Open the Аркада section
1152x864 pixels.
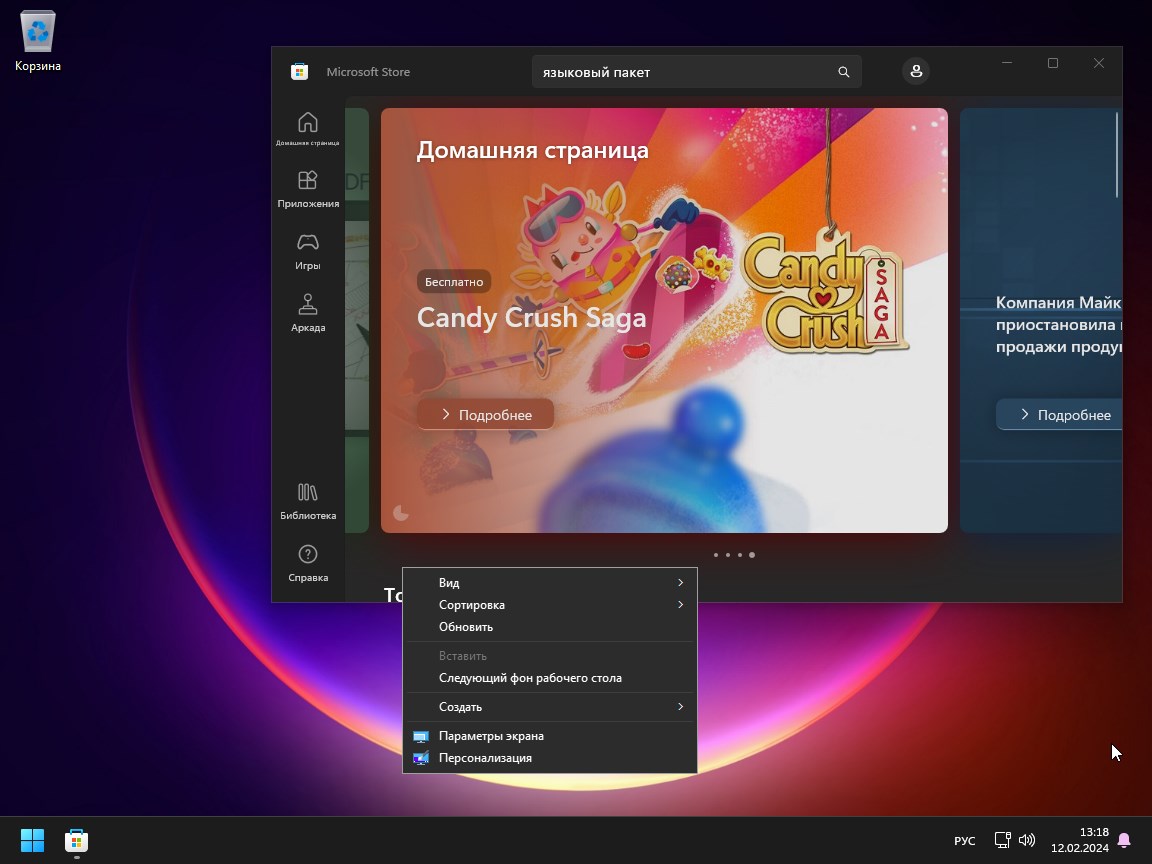tap(308, 313)
